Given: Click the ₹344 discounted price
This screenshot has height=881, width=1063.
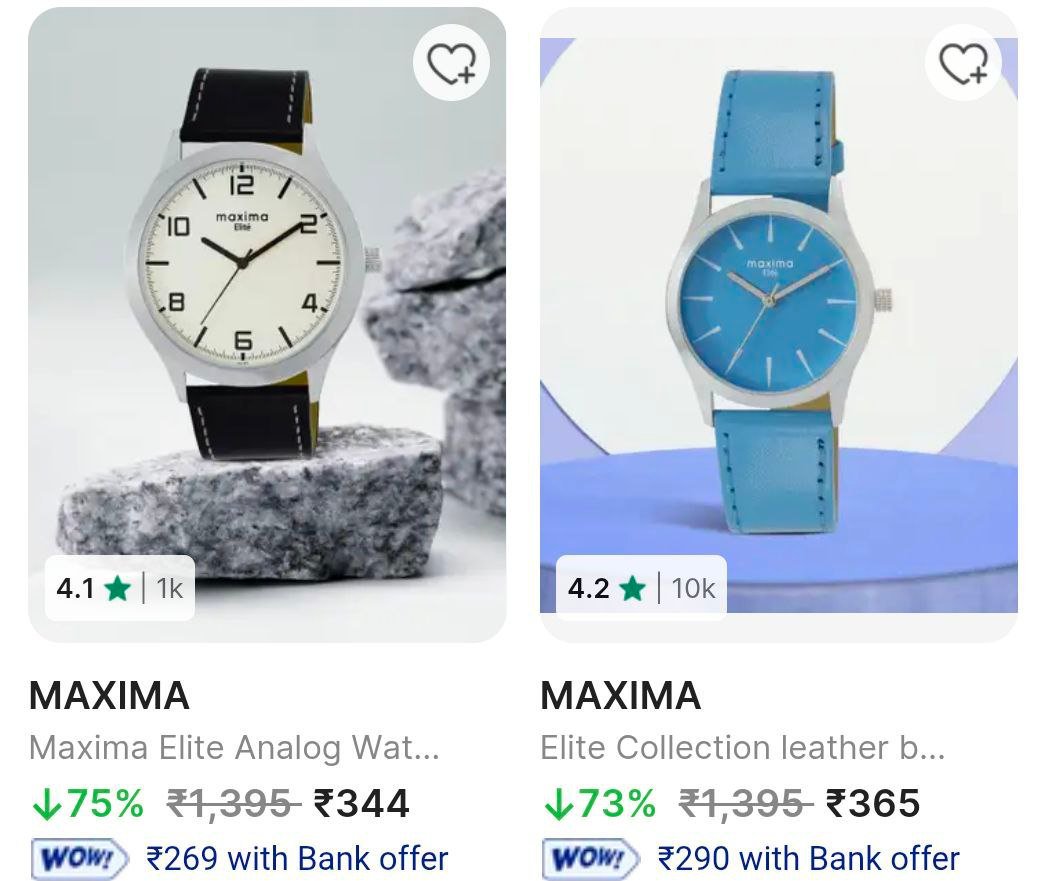Looking at the screenshot, I should click(x=361, y=804).
